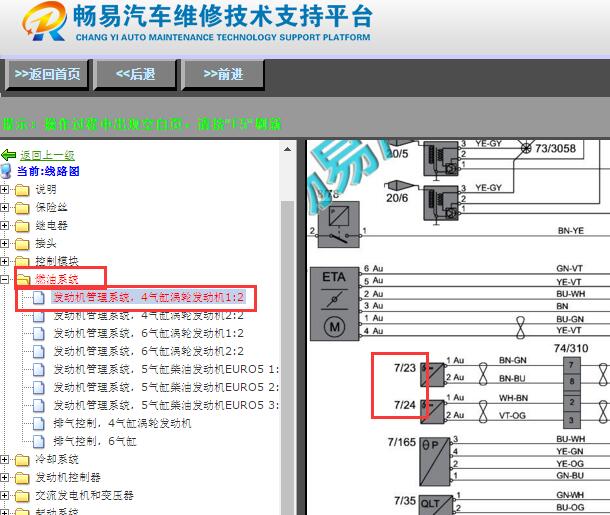Open 排气控制, 4气缸涡轮发动机 diagram
The width and height of the screenshot is (610, 515).
click(x=122, y=423)
